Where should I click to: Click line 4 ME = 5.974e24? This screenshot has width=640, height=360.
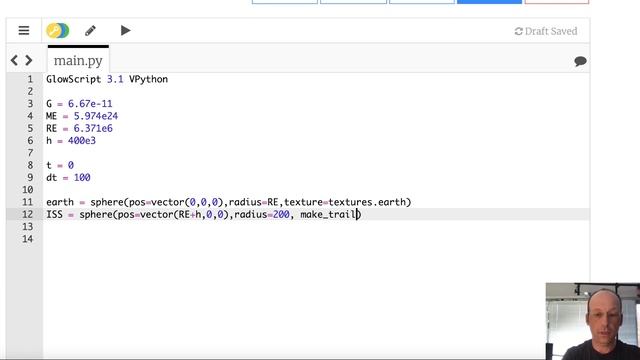(82, 116)
